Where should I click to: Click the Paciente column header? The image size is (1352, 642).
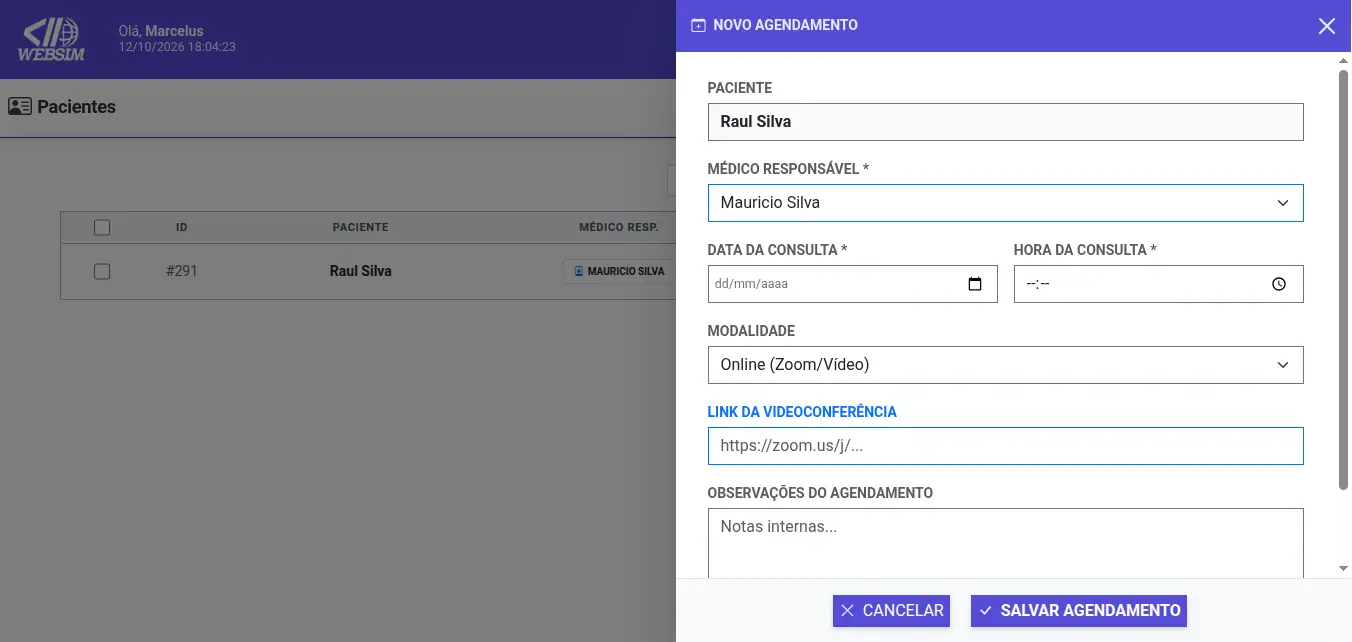point(360,227)
